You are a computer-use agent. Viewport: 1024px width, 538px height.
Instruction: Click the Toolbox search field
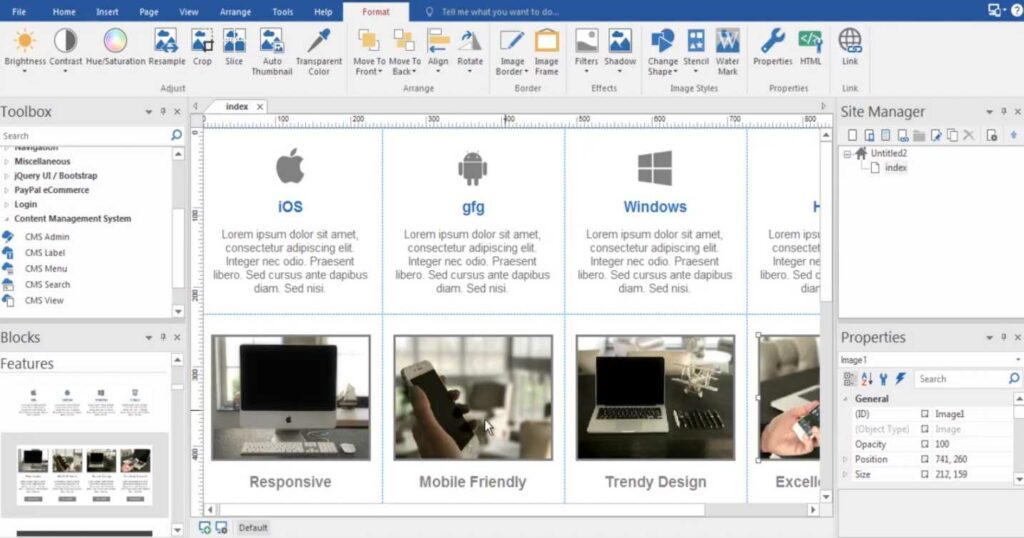pyautogui.click(x=85, y=136)
